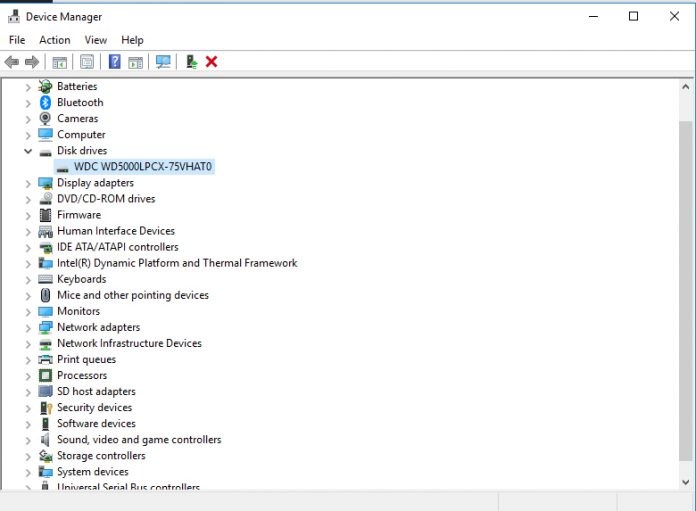Expand the Monitors node
The height and width of the screenshot is (511, 696).
click(x=28, y=312)
